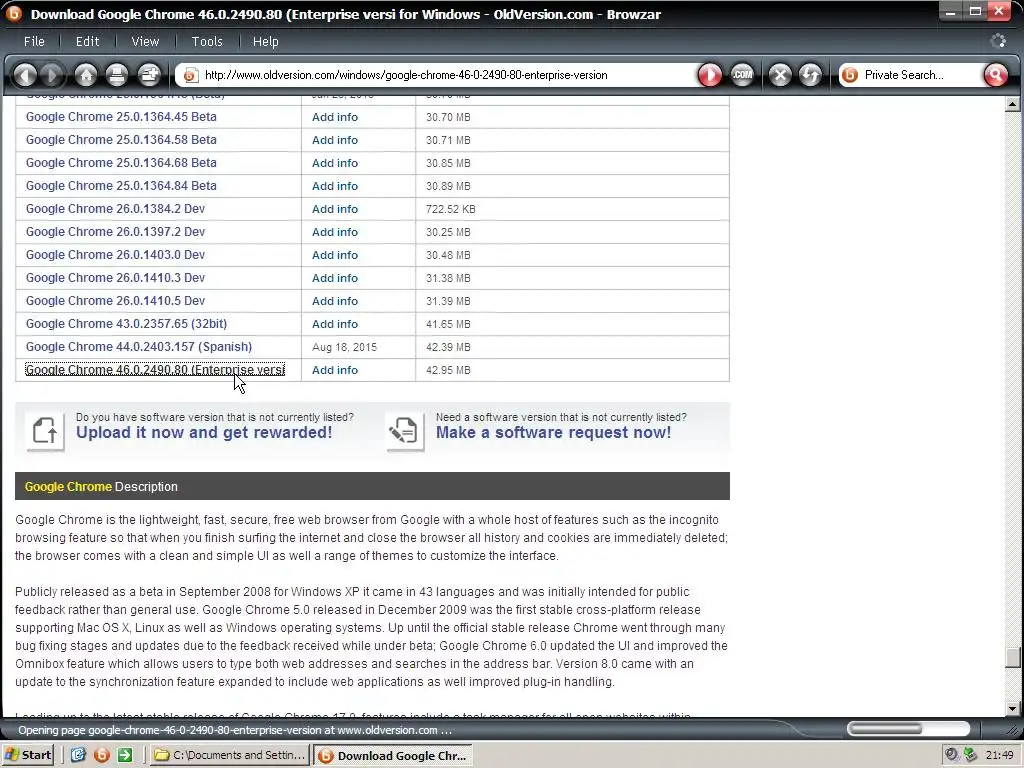Print the page using the printer icon
The image size is (1024, 768).
click(x=117, y=75)
